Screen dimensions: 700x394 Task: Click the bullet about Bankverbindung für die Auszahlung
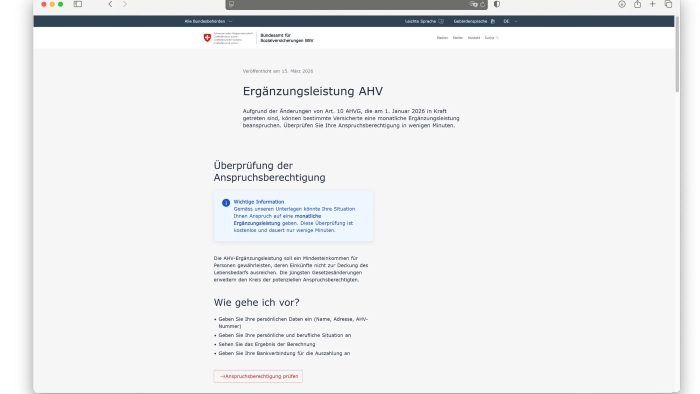(284, 353)
